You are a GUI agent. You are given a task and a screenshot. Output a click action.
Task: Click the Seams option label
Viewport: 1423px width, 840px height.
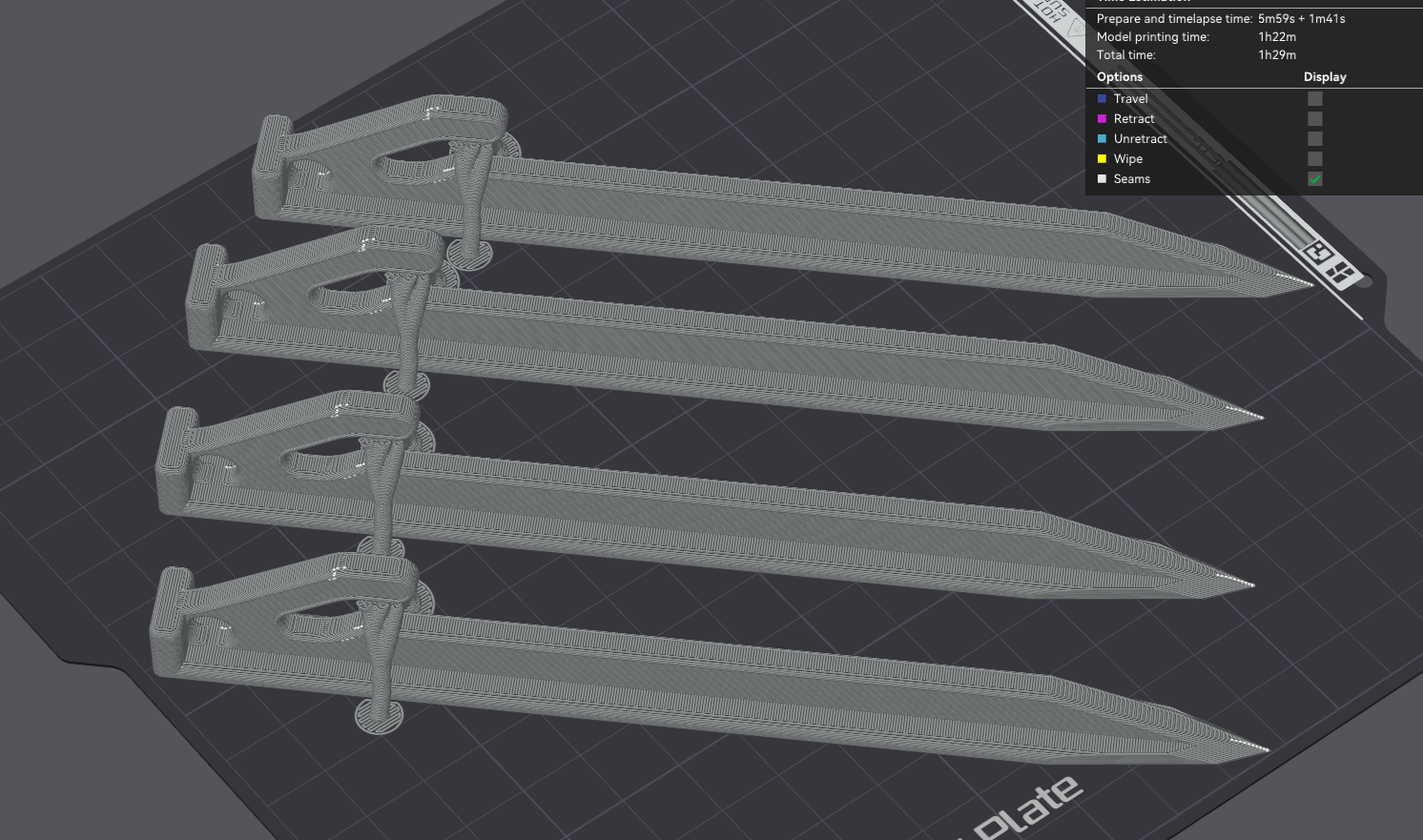click(1131, 178)
